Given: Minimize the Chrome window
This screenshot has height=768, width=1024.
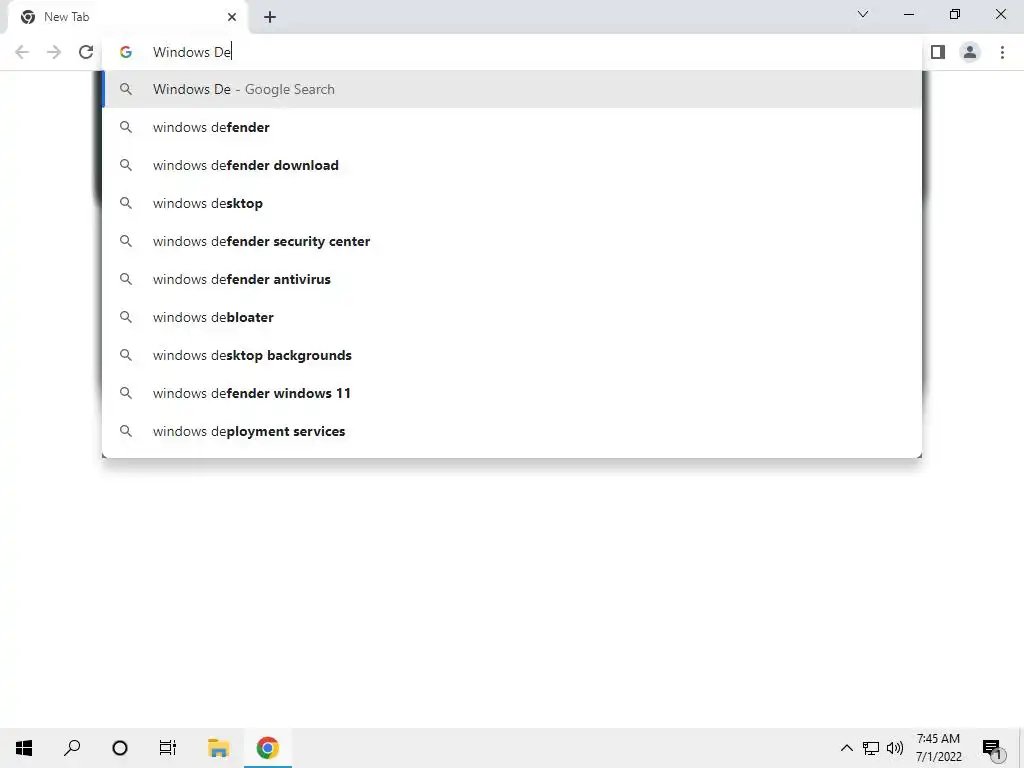Looking at the screenshot, I should click(909, 14).
